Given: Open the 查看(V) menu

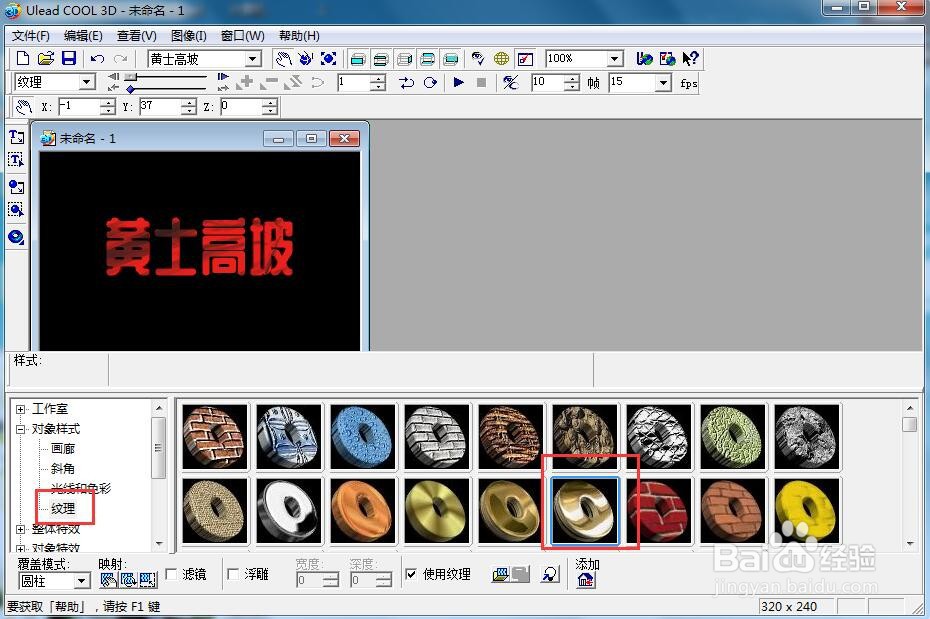Looking at the screenshot, I should click(137, 36).
